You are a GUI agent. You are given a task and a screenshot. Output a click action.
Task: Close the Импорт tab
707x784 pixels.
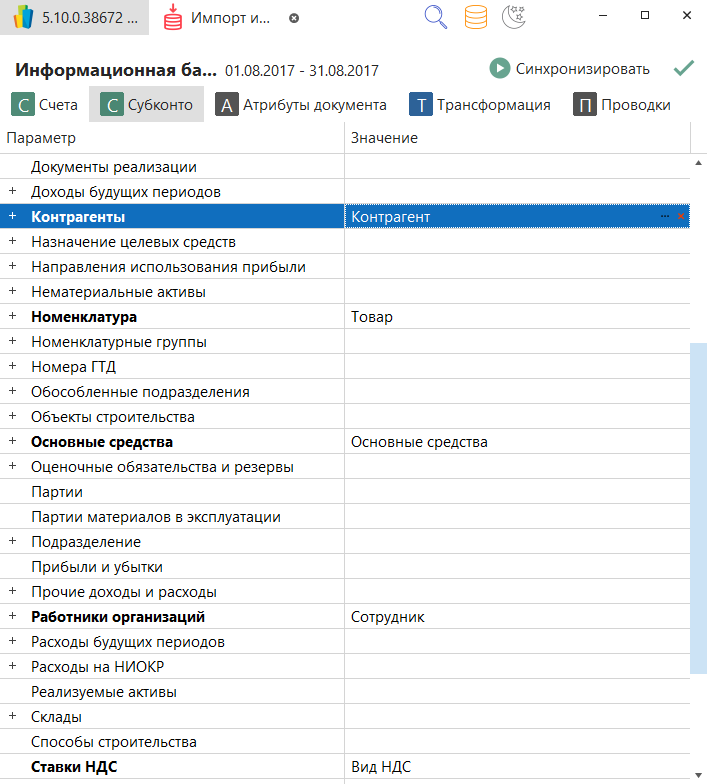click(x=293, y=19)
